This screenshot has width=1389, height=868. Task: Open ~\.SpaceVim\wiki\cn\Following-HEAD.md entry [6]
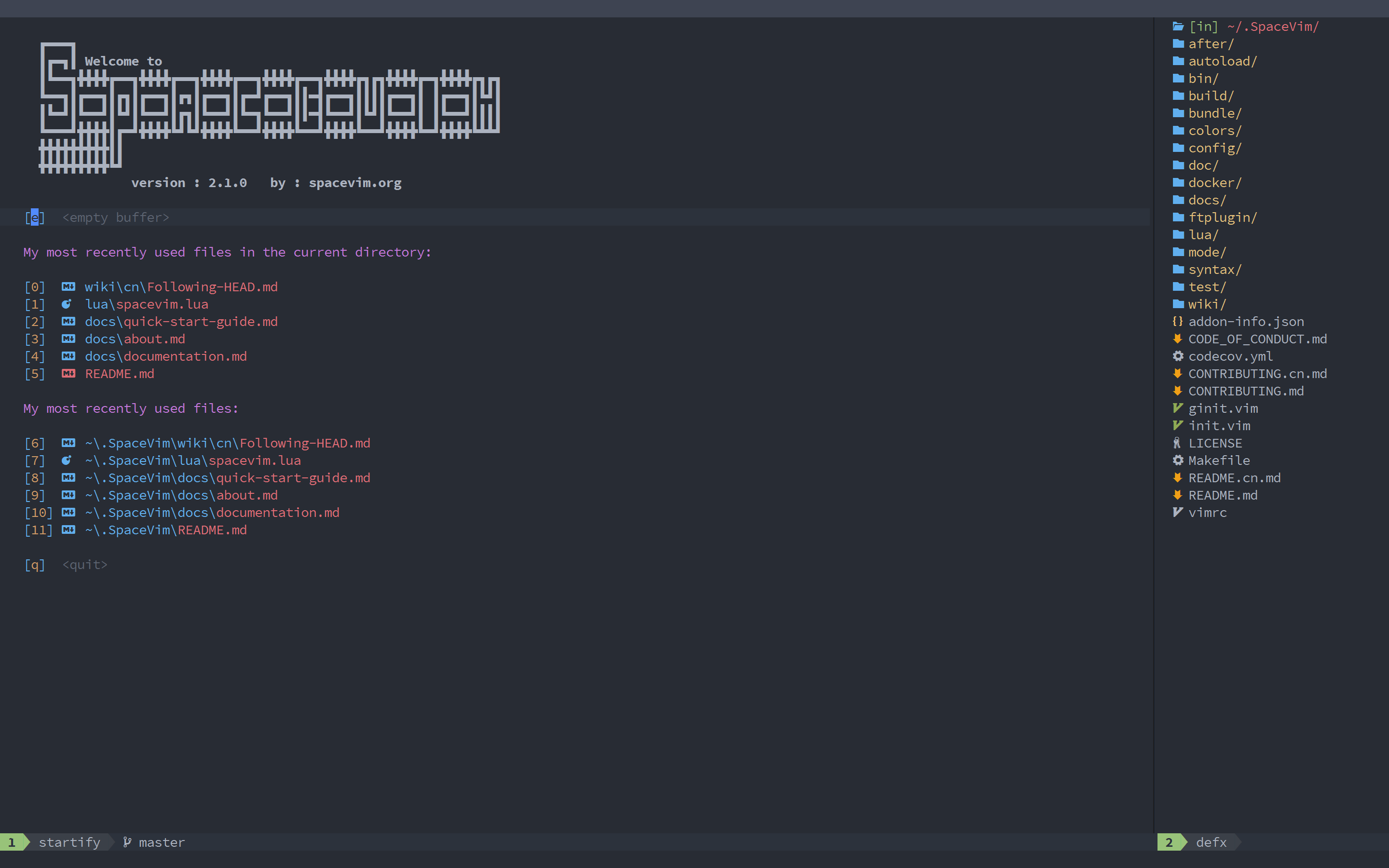(227, 443)
